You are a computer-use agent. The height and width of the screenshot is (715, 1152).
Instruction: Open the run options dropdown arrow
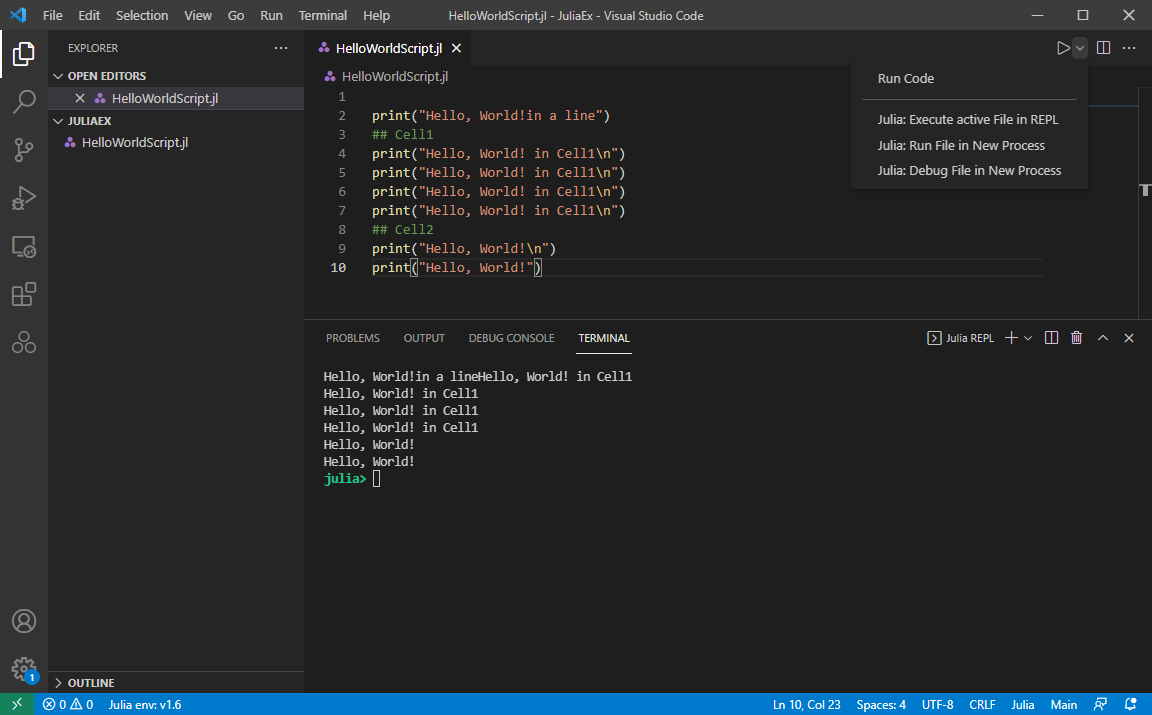[1079, 48]
